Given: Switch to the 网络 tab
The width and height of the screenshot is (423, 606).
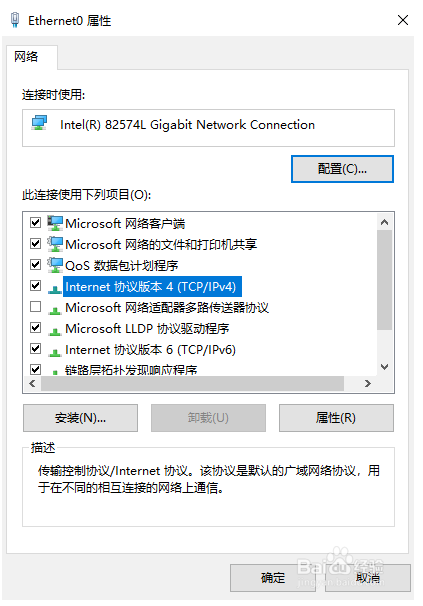Looking at the screenshot, I should 26,57.
